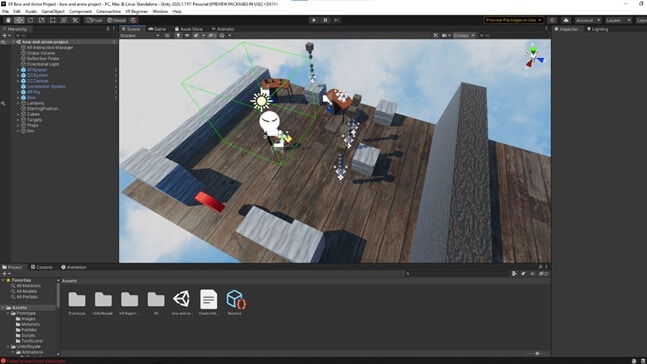This screenshot has height=364, width=647.
Task: Click the Project search field
Action: (x=457, y=274)
